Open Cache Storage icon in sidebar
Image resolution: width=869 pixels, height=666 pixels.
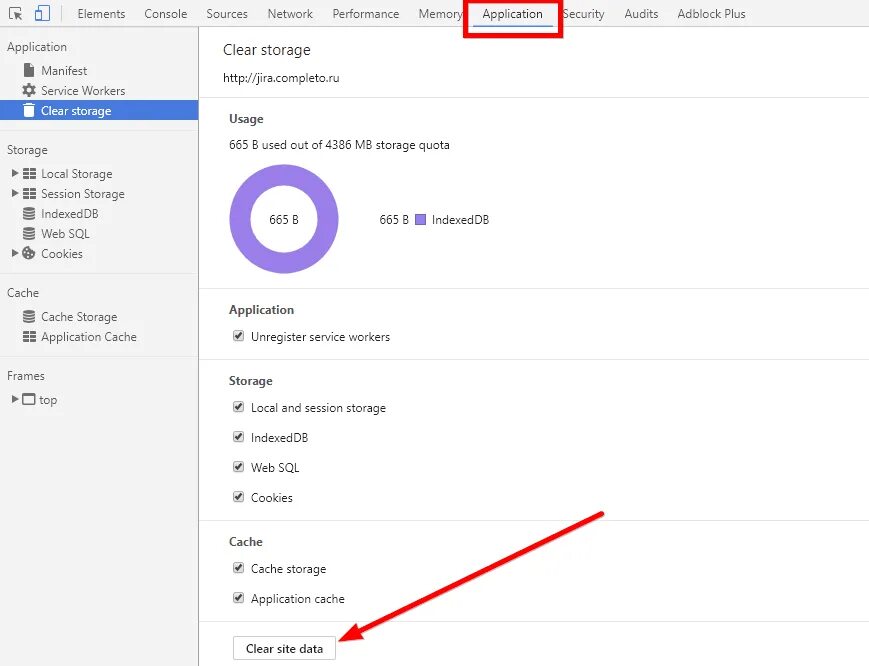click(29, 317)
